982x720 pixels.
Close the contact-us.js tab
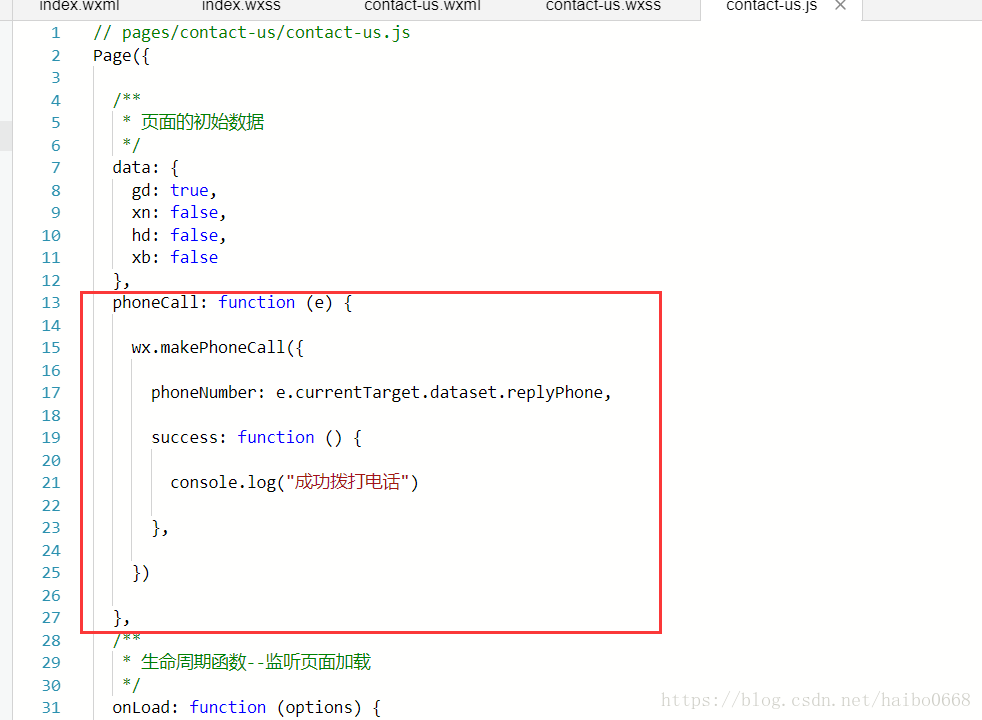tap(840, 6)
